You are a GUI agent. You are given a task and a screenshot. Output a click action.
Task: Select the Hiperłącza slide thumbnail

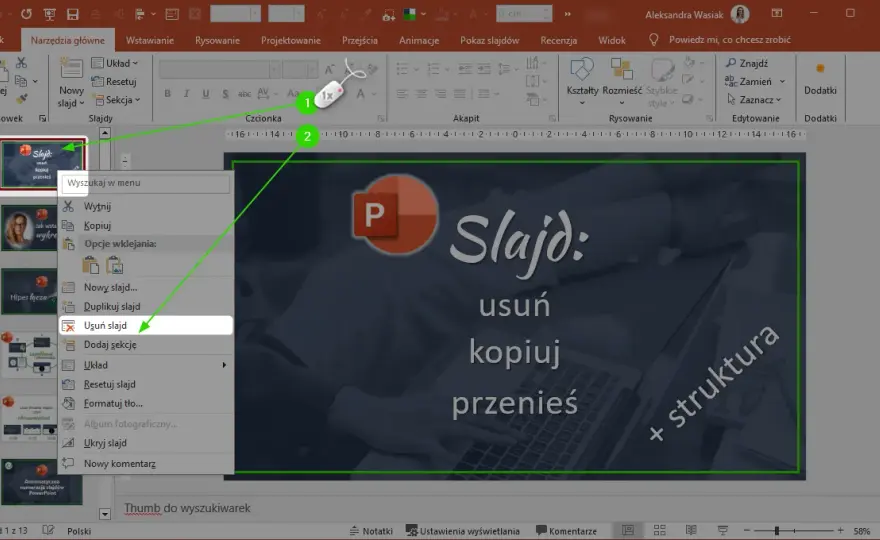pos(29,291)
